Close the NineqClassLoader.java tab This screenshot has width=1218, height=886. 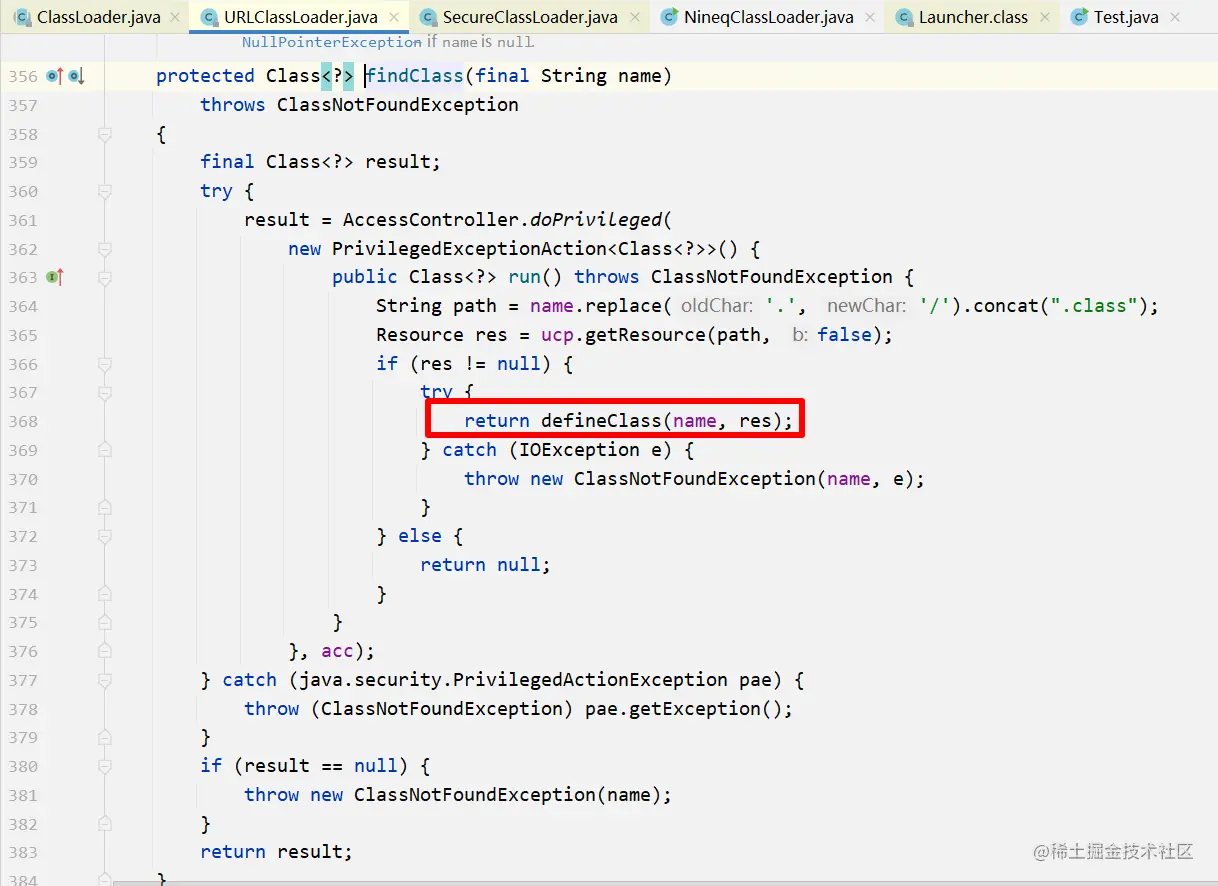tap(870, 17)
